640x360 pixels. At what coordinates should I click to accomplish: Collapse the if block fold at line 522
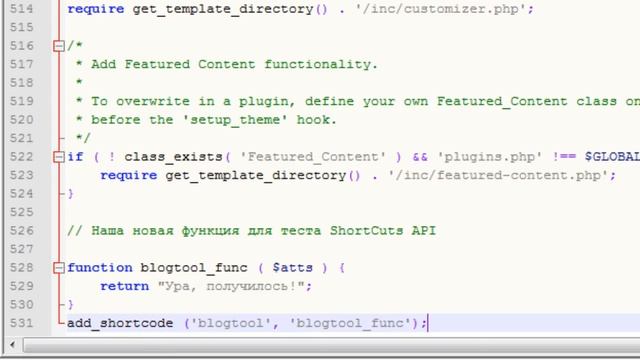(59, 157)
